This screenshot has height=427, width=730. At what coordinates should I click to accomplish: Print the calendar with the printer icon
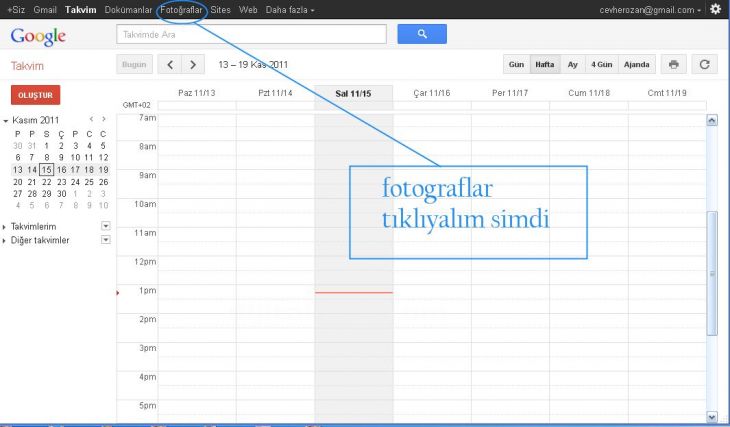(674, 64)
